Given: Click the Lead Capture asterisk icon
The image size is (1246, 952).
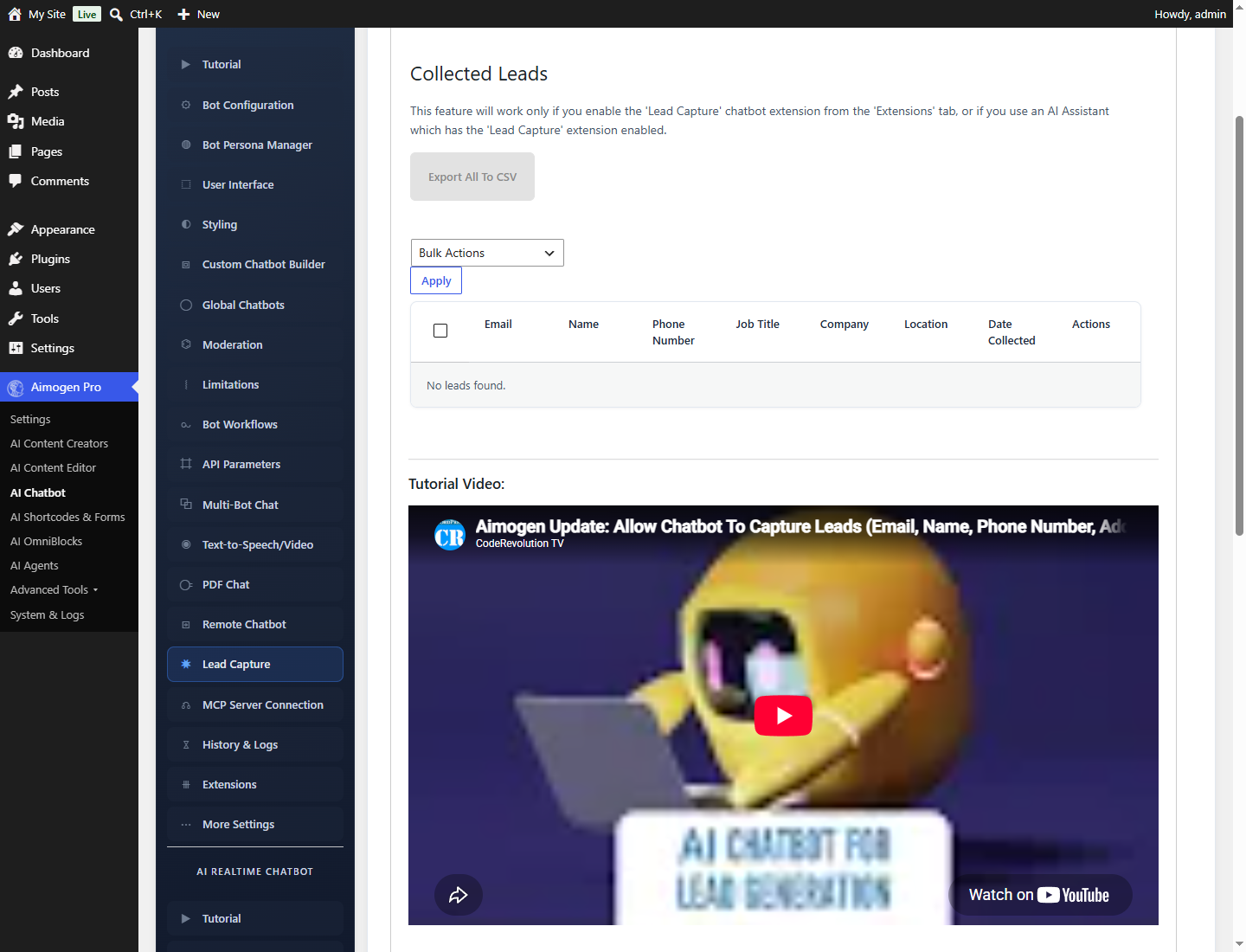Looking at the screenshot, I should pyautogui.click(x=186, y=665).
